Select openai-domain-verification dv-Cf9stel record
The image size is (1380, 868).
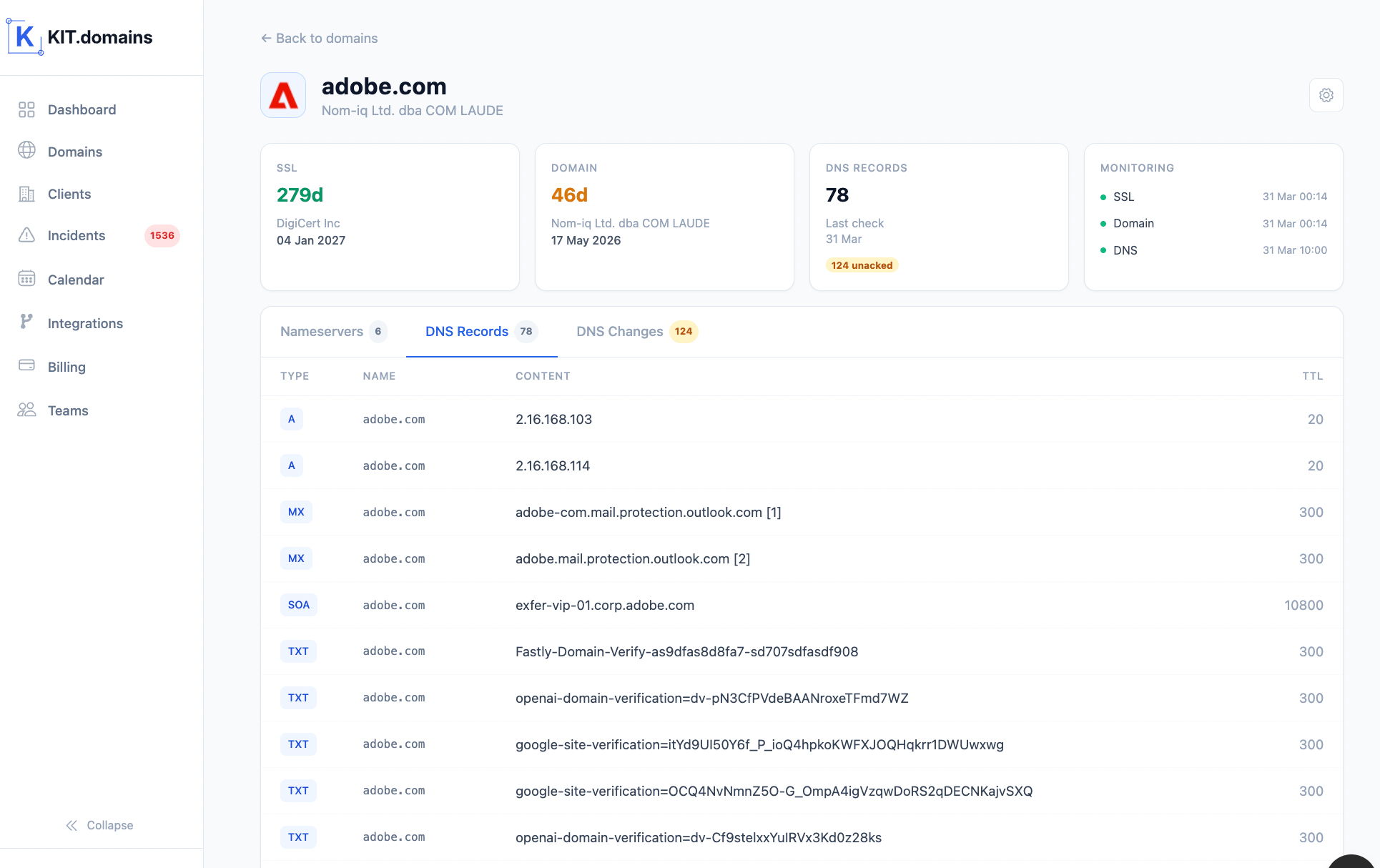(x=699, y=837)
